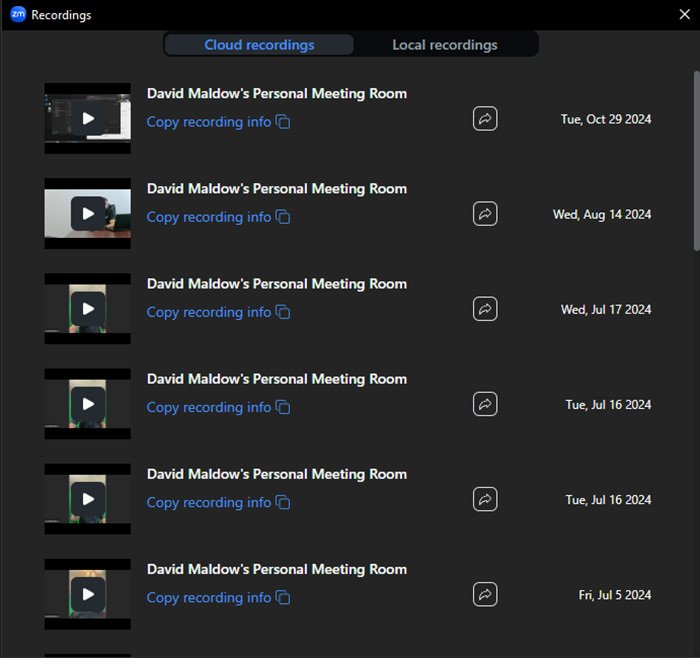Play the Oct 29 2024 recording

click(x=88, y=118)
